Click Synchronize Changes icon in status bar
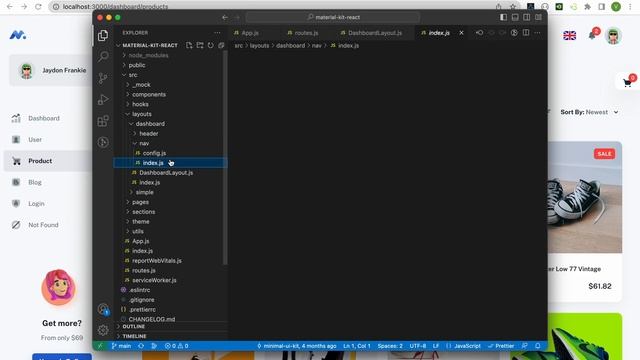This screenshot has width=640, height=360. coord(141,346)
